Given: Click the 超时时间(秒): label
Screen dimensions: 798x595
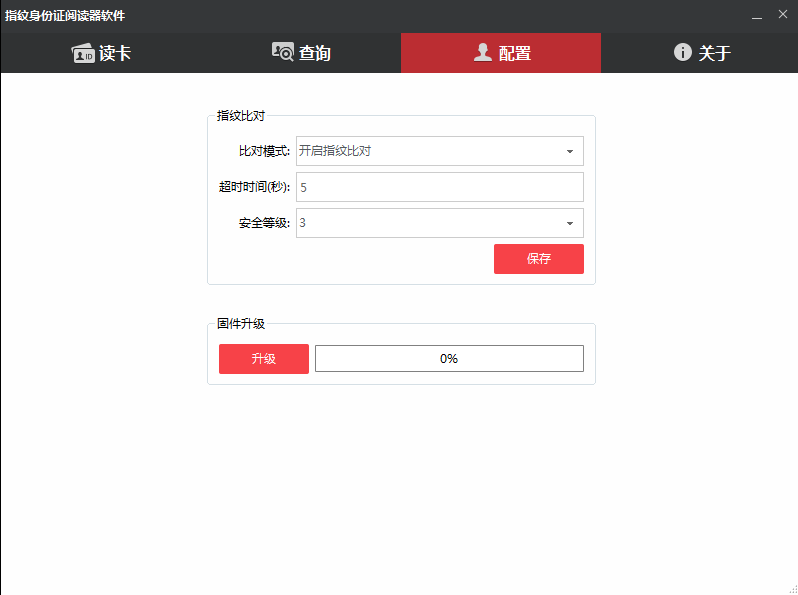Looking at the screenshot, I should coord(254,187).
